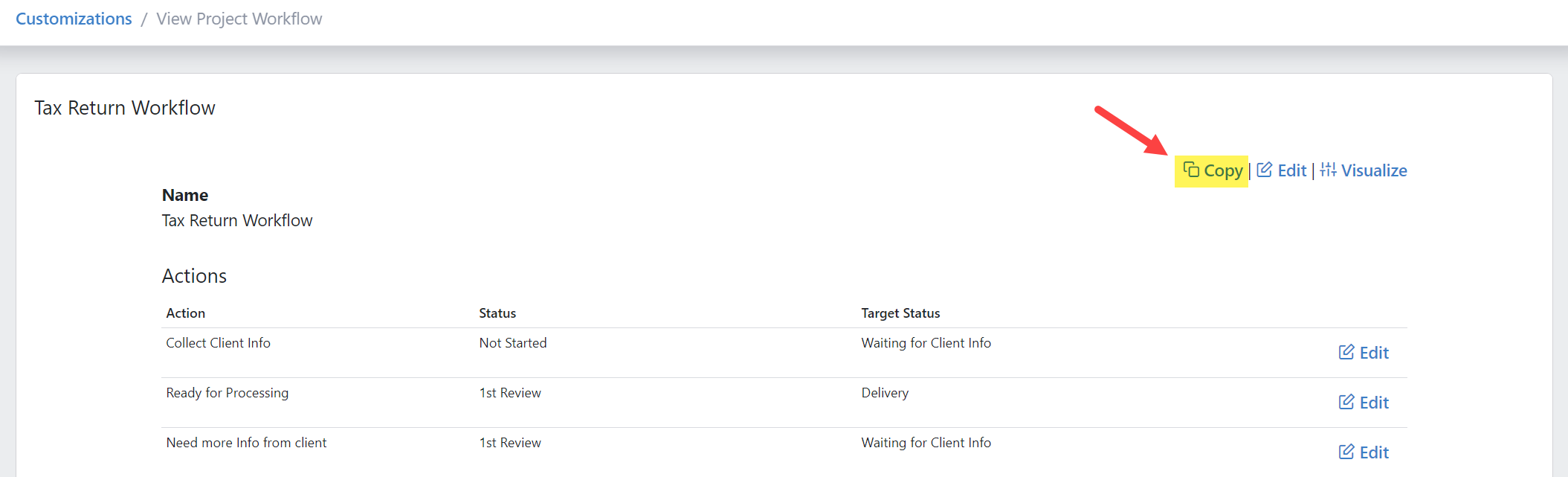Select the Collect Client Info row
Image resolution: width=1568 pixels, height=477 pixels.
218,342
